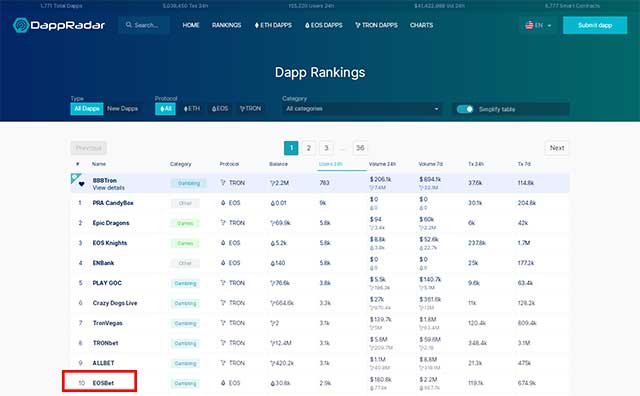Select the New Dapps type filter

122,109
